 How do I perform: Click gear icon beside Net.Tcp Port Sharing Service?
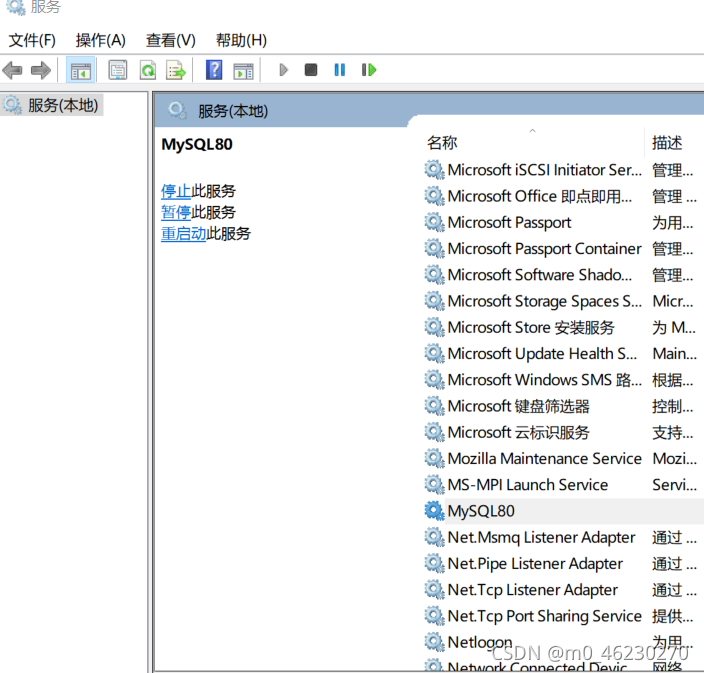click(434, 616)
